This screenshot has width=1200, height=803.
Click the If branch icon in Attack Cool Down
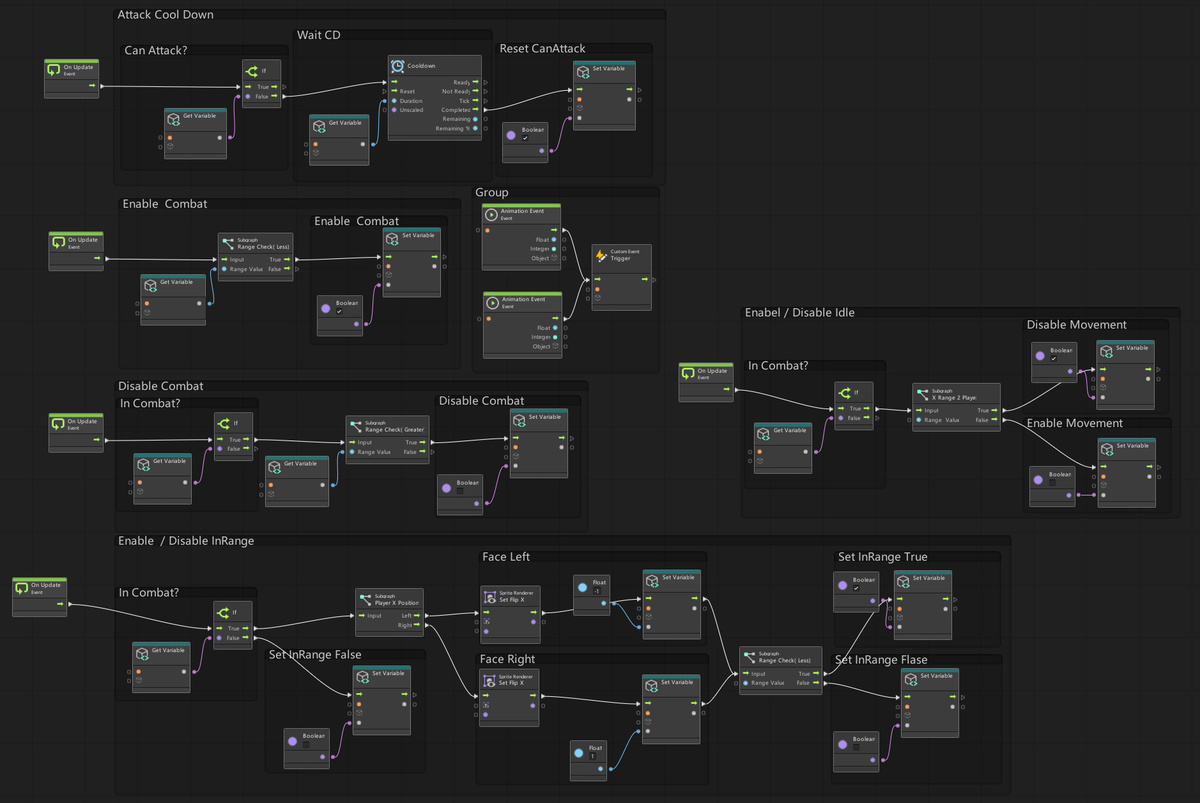click(251, 72)
